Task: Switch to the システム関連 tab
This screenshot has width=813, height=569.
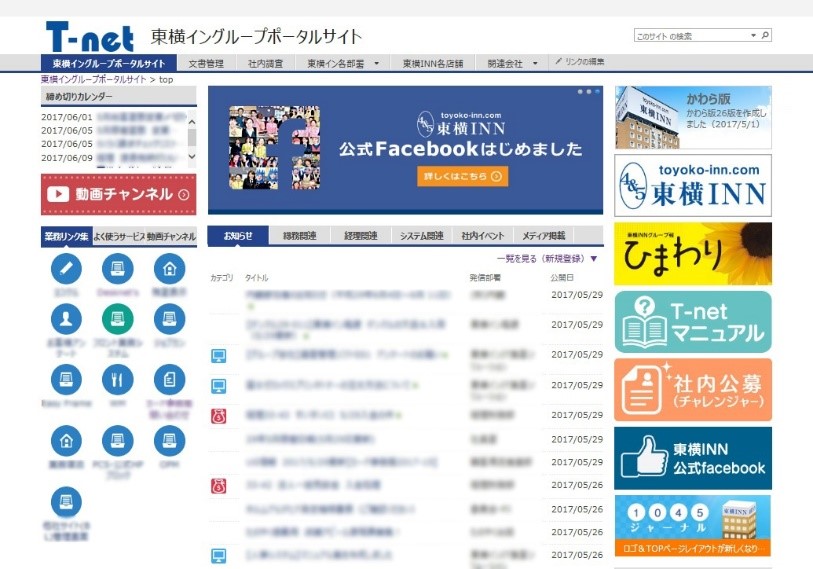Action: 421,236
